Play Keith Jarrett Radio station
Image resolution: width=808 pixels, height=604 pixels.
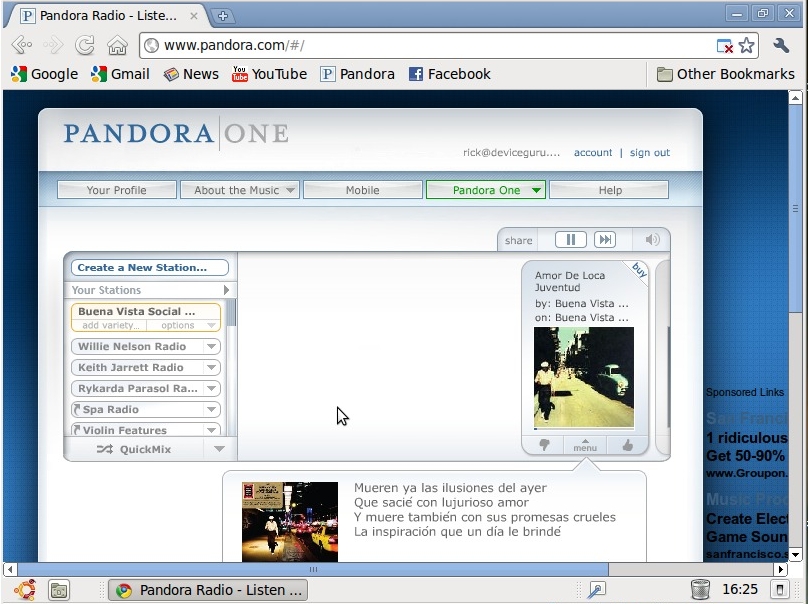[x=131, y=367]
